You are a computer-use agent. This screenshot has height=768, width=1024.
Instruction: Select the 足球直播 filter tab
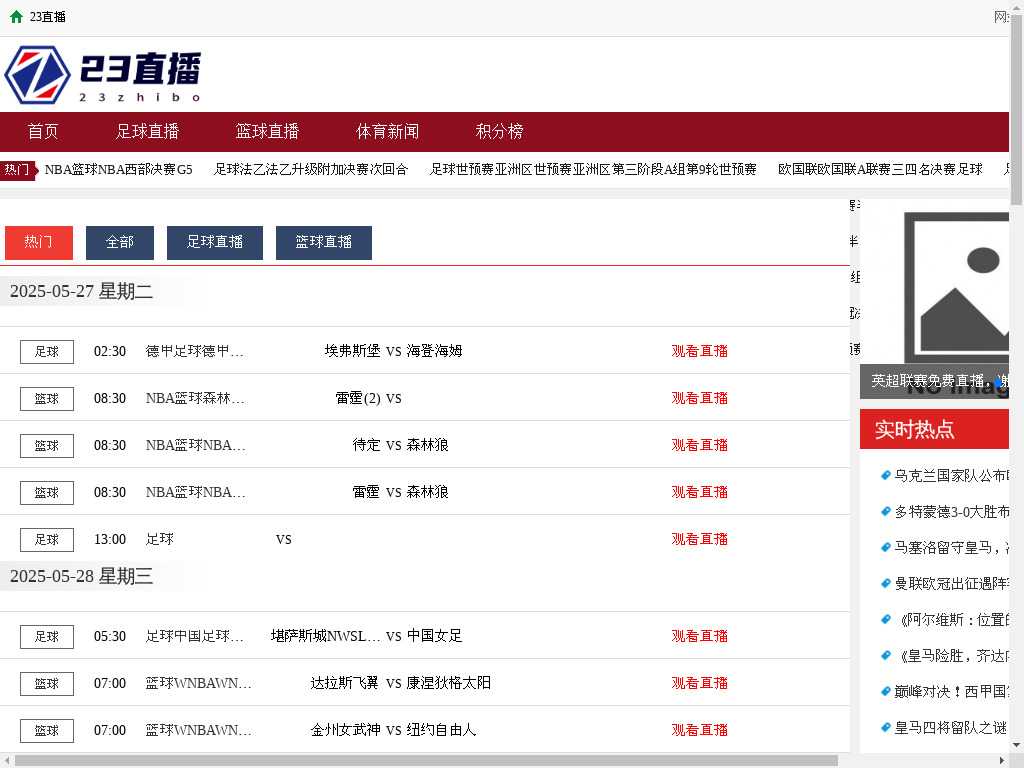215,242
